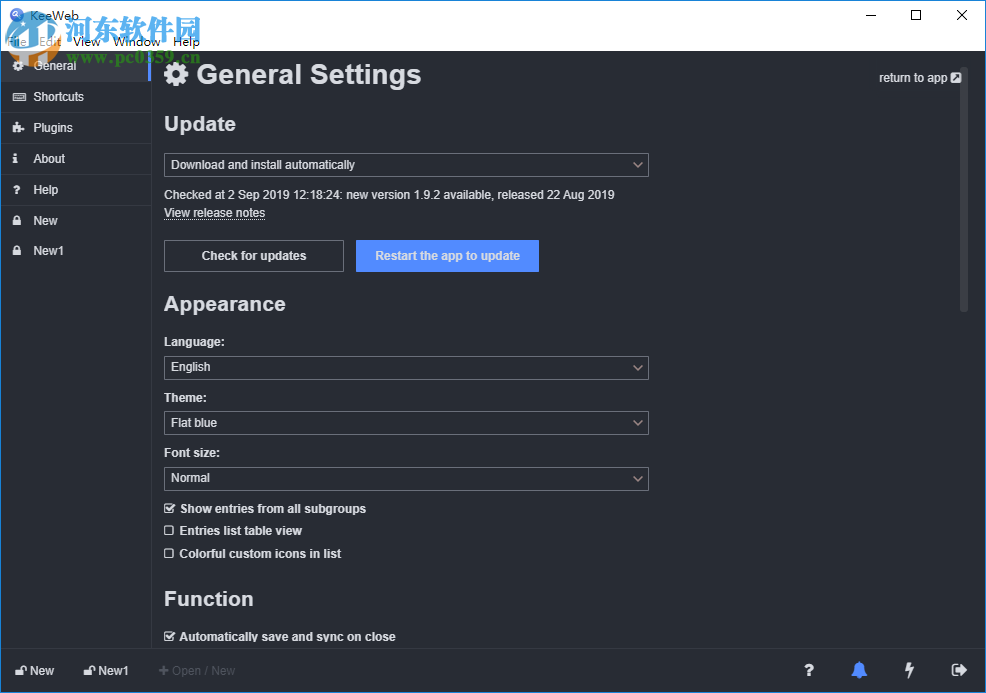Click the lightning password generator icon
The image size is (986, 693).
click(x=908, y=670)
